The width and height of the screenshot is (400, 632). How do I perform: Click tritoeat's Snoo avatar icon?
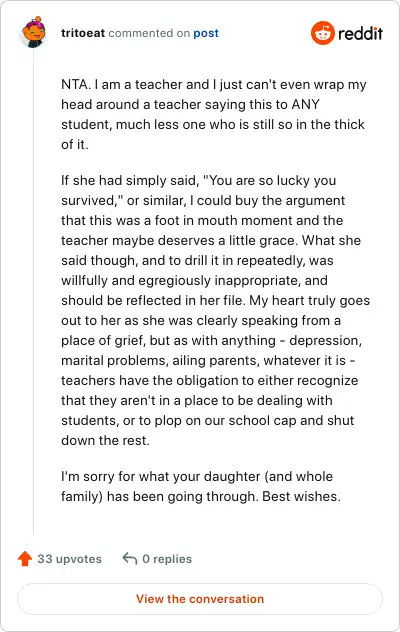tap(33, 32)
